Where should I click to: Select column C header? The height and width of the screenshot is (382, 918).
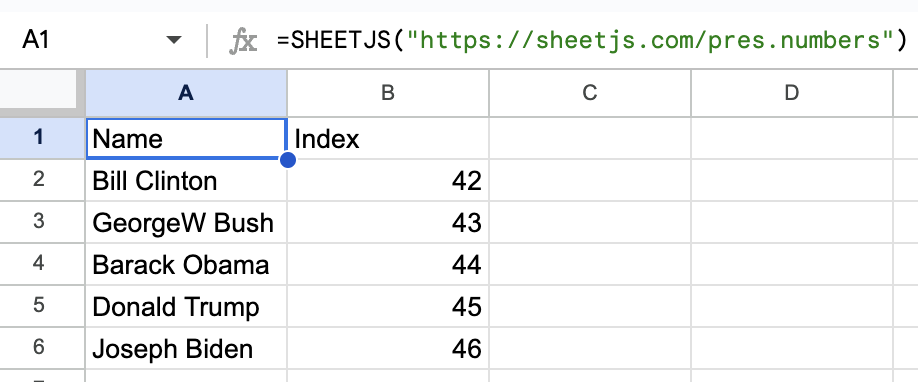tap(590, 93)
